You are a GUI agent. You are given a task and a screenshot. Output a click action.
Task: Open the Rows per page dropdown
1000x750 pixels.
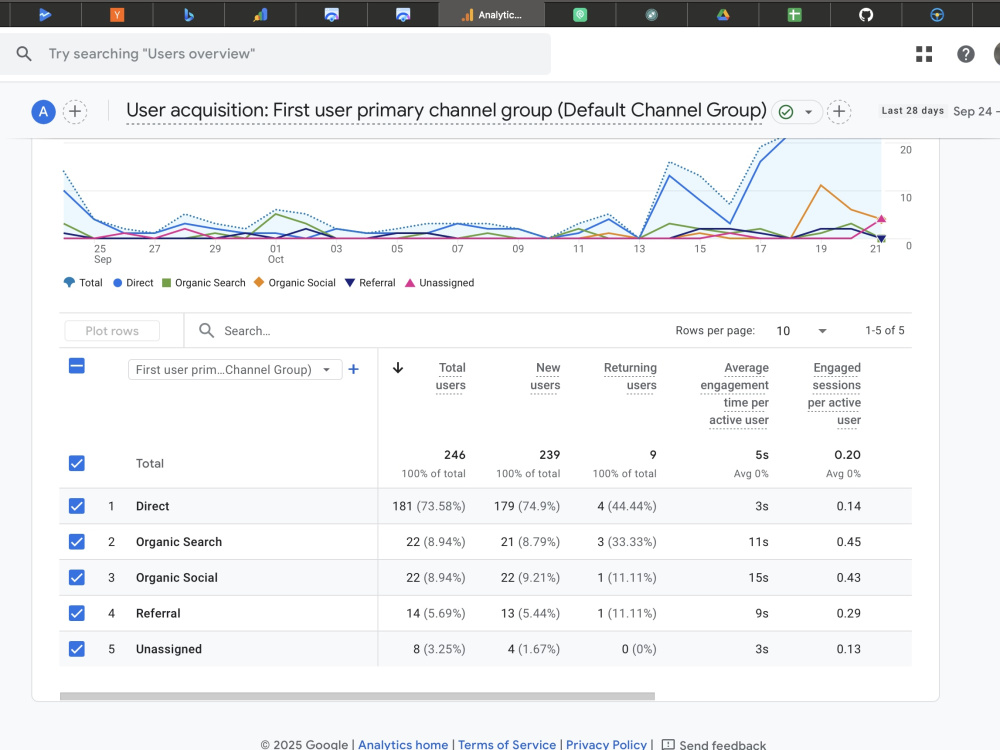coord(801,330)
